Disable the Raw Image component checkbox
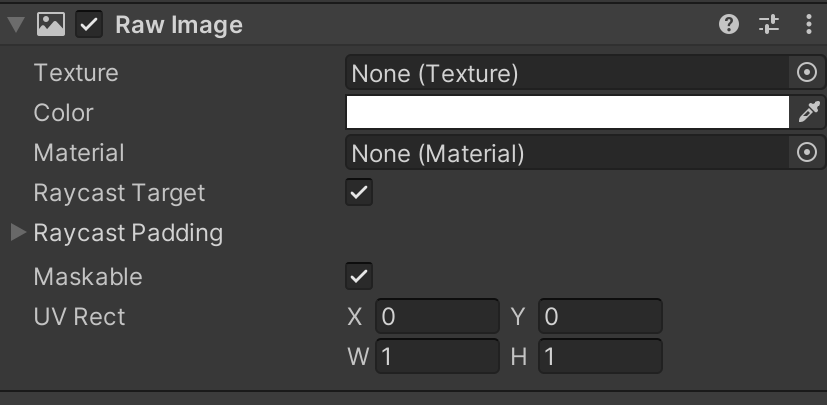This screenshot has width=827, height=405. coord(90,25)
